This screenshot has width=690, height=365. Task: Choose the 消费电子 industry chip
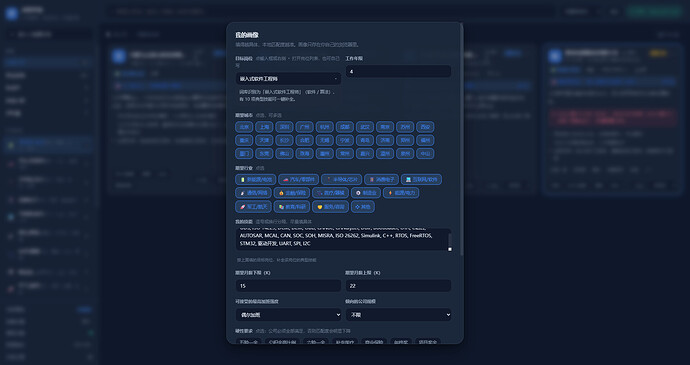[382, 179]
